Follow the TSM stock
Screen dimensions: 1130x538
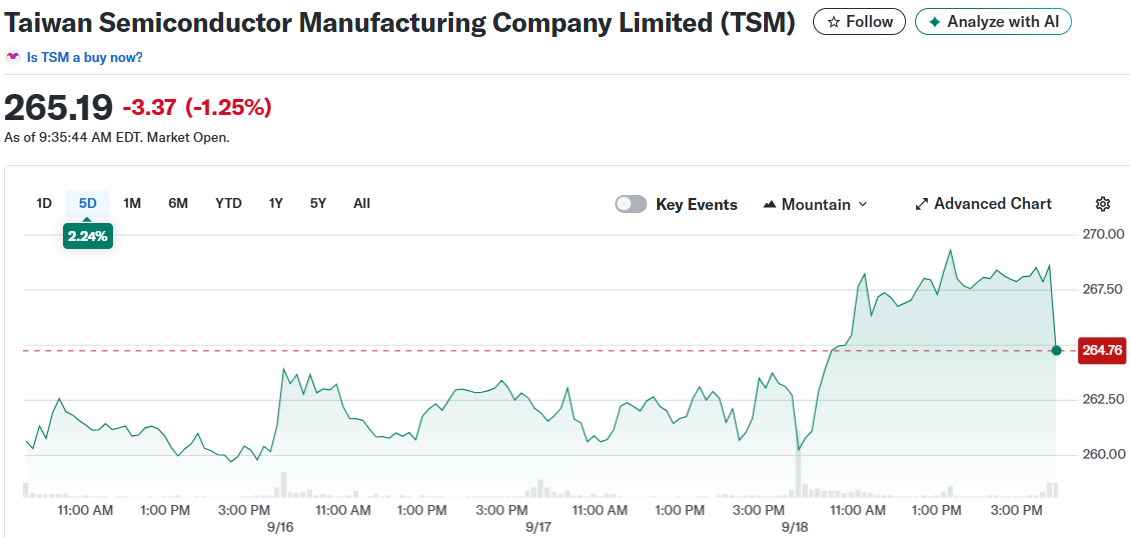pyautogui.click(x=859, y=22)
